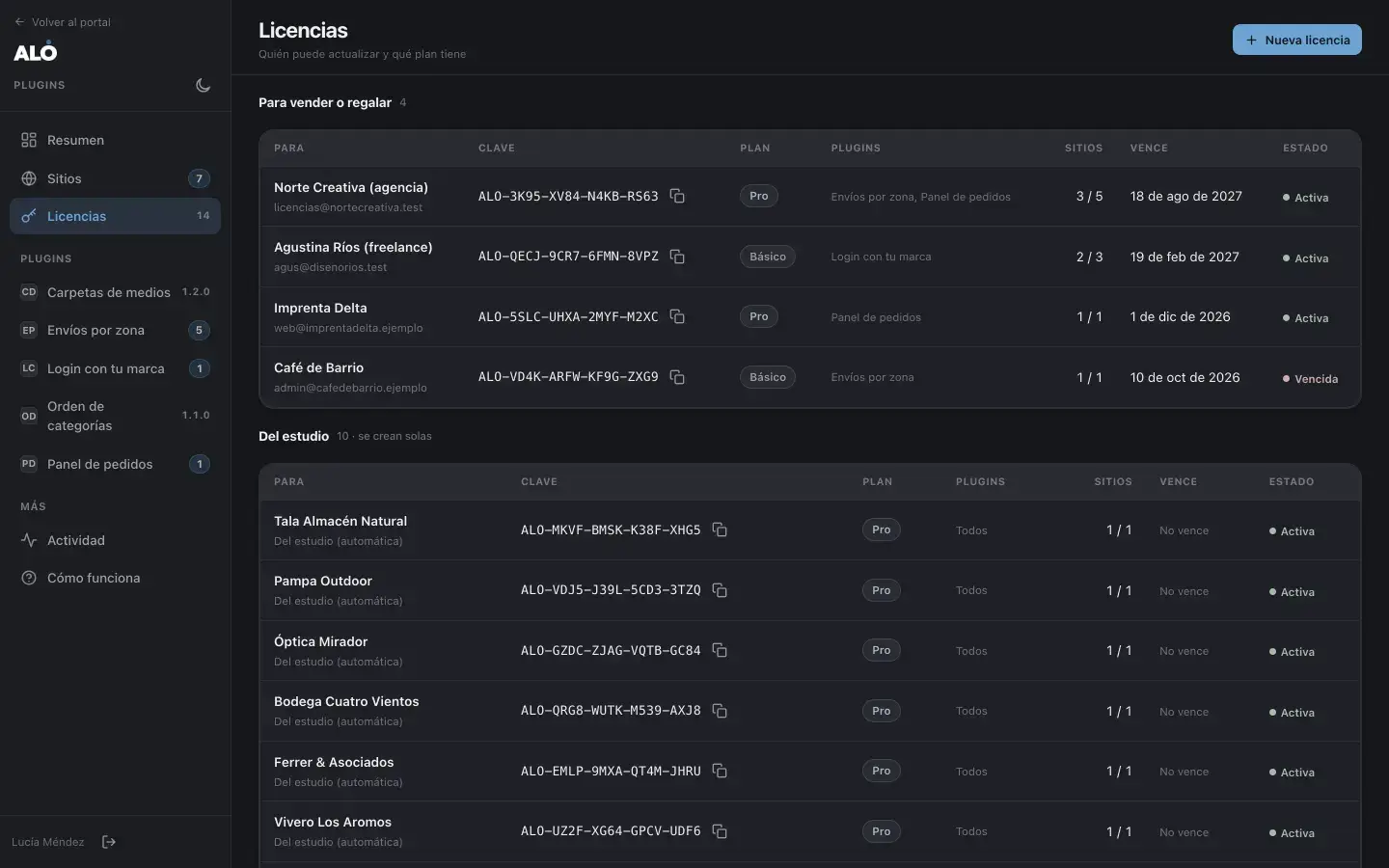Click the Pampa Outdoor license name
Image resolution: width=1389 pixels, height=868 pixels.
(323, 582)
